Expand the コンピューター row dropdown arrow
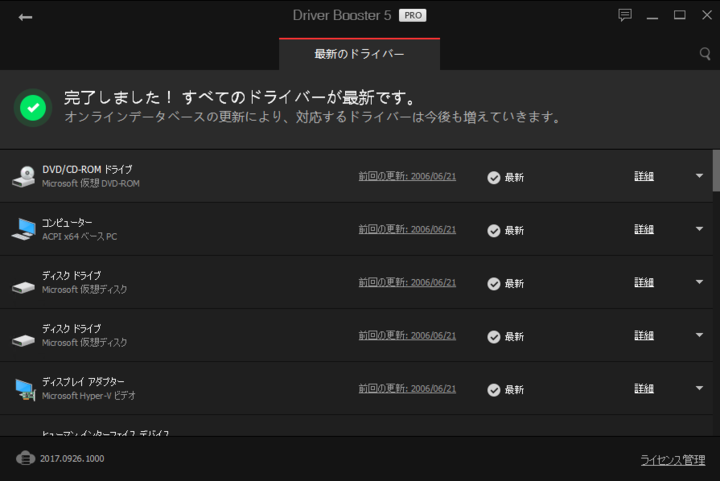The image size is (720, 481). 699,229
